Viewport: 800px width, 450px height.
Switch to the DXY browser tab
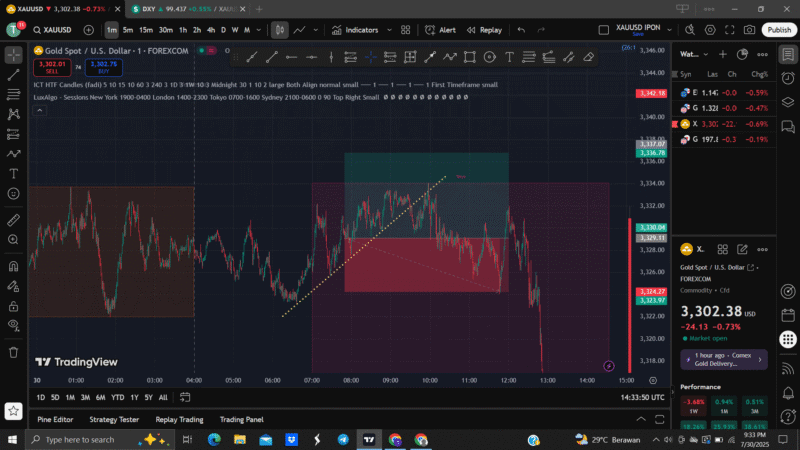(175, 8)
